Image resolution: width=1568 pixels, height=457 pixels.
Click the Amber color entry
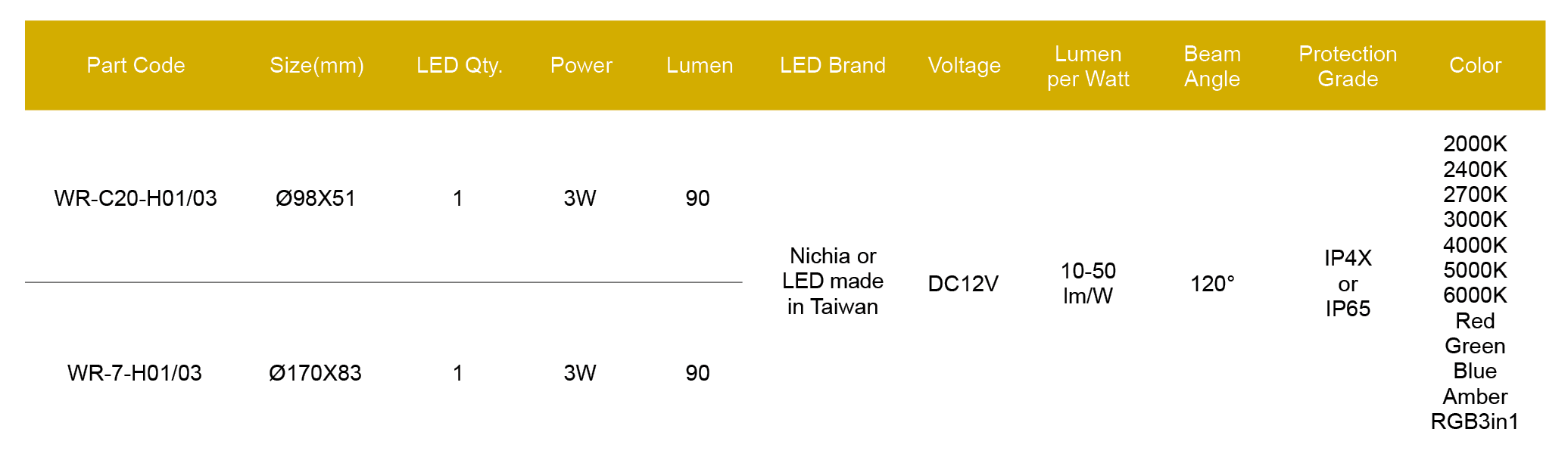coord(1474,396)
